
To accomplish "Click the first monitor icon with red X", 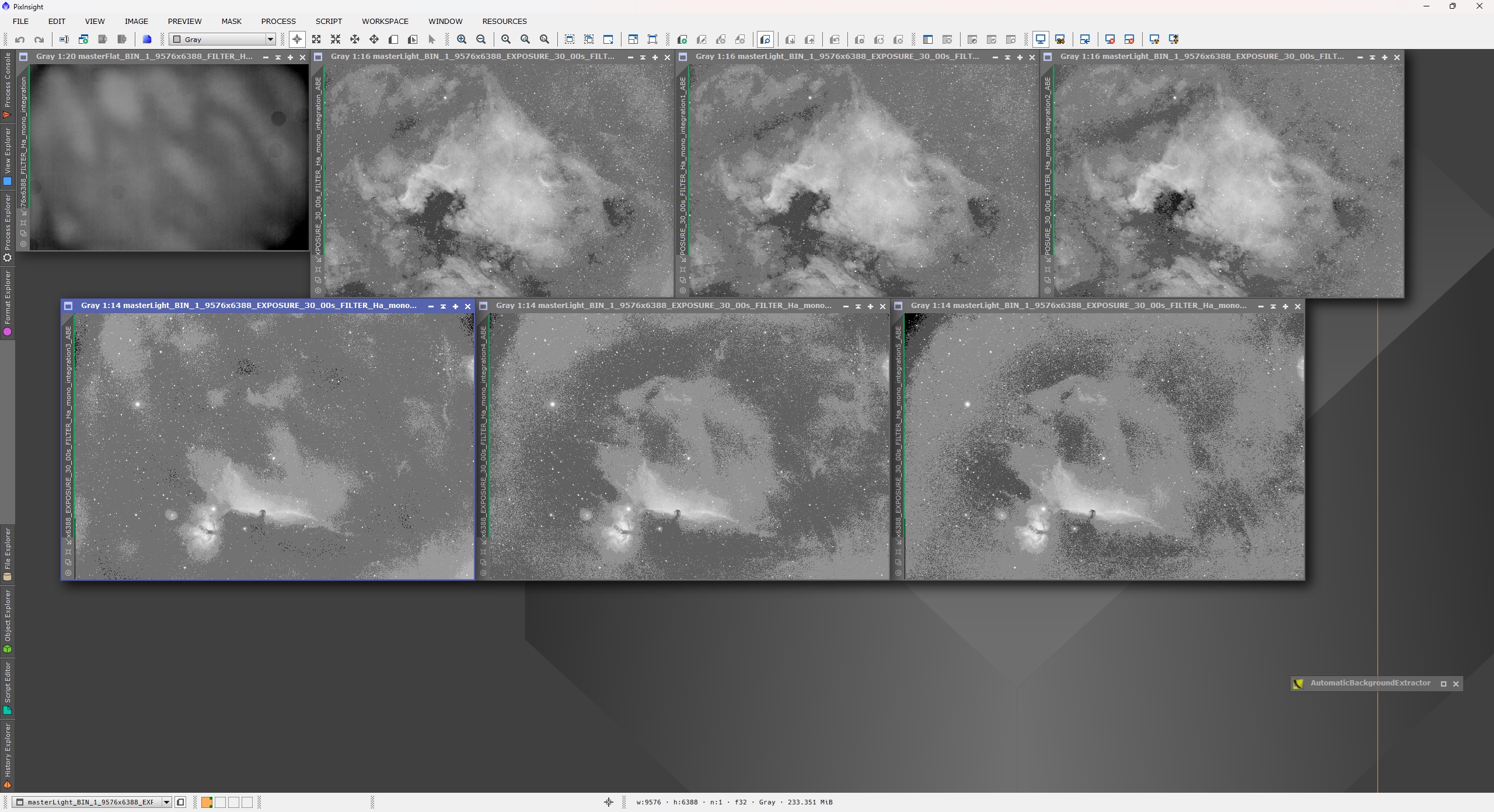I will pos(1110,40).
